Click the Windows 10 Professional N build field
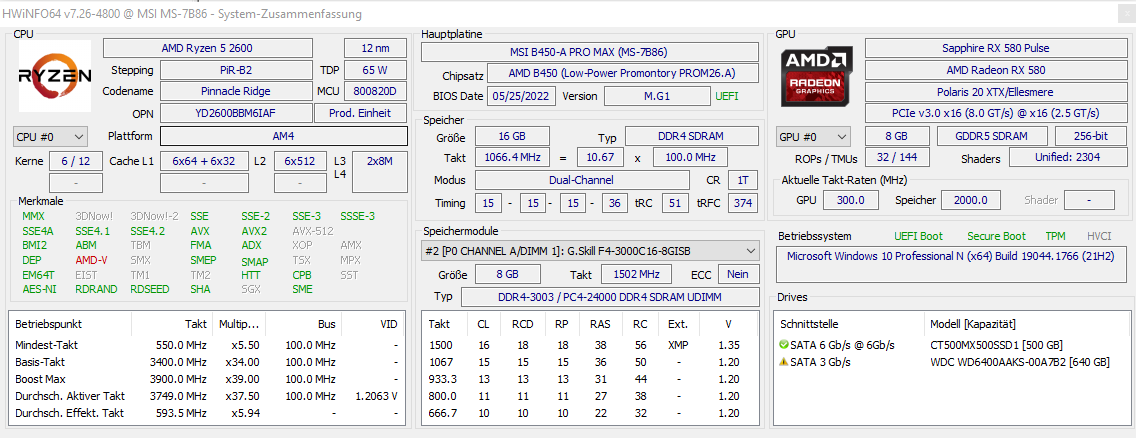Viewport: 1136px width, 438px height. point(951,264)
